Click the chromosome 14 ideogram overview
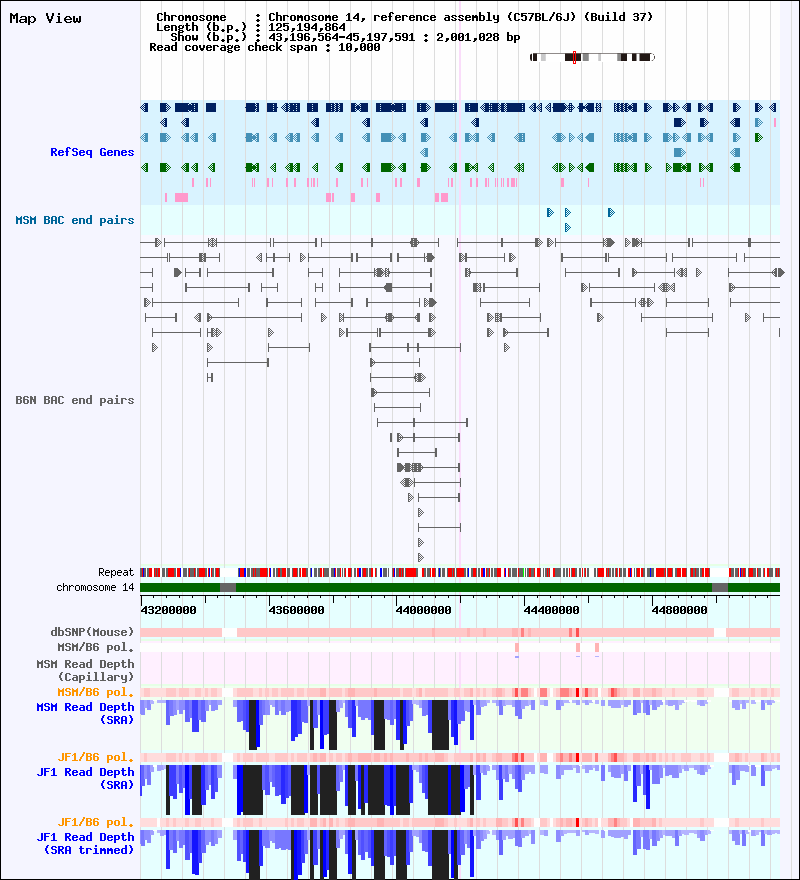This screenshot has height=880, width=800. pyautogui.click(x=592, y=57)
